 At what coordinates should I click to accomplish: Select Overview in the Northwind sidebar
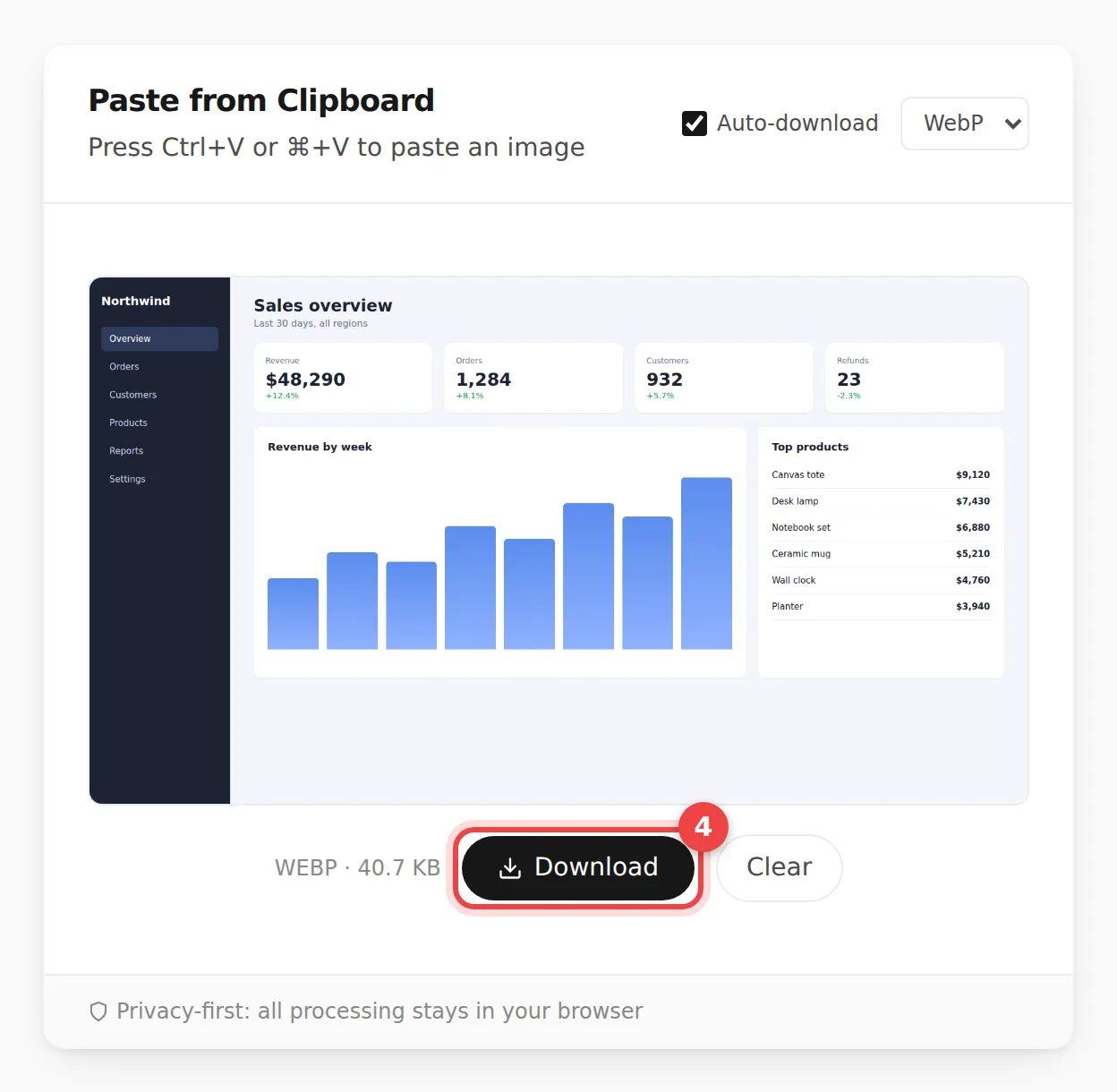159,338
